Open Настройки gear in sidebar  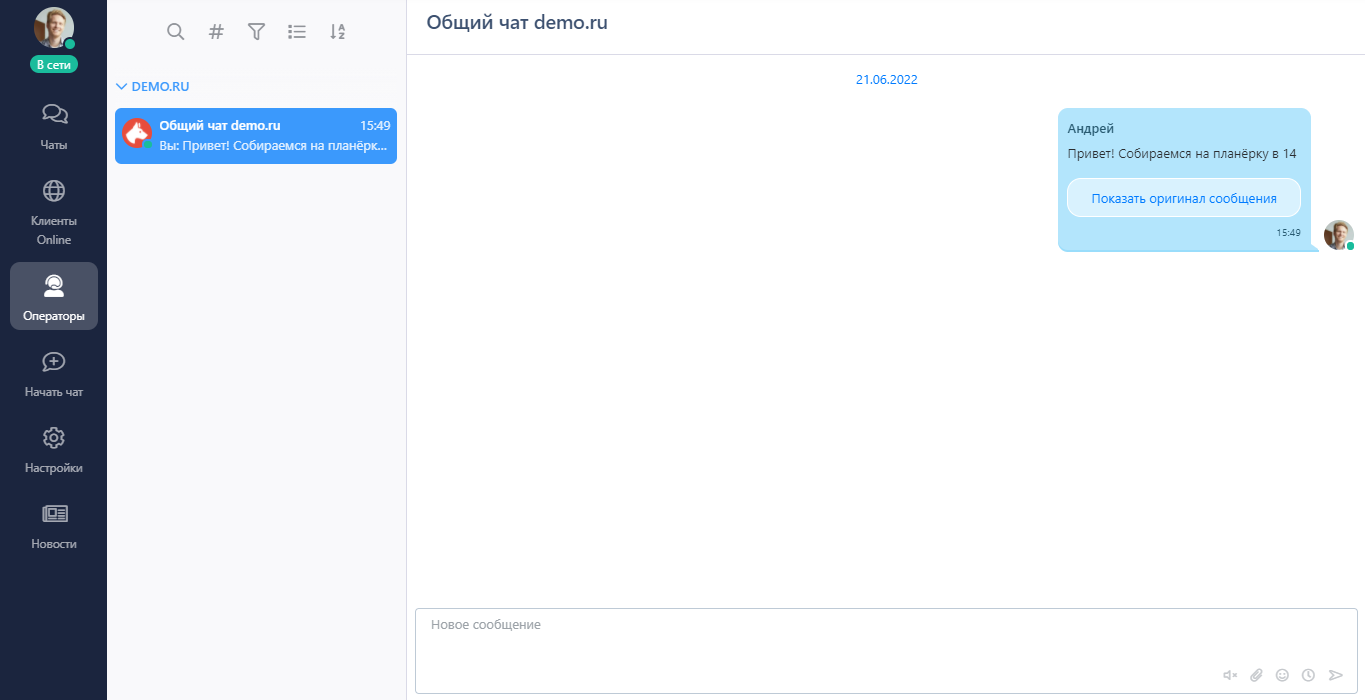(x=54, y=449)
